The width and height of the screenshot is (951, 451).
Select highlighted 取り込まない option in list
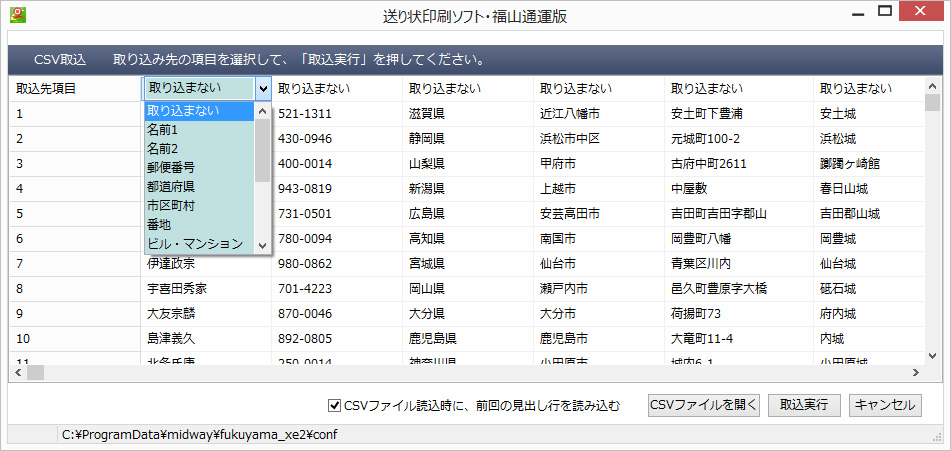tap(199, 111)
